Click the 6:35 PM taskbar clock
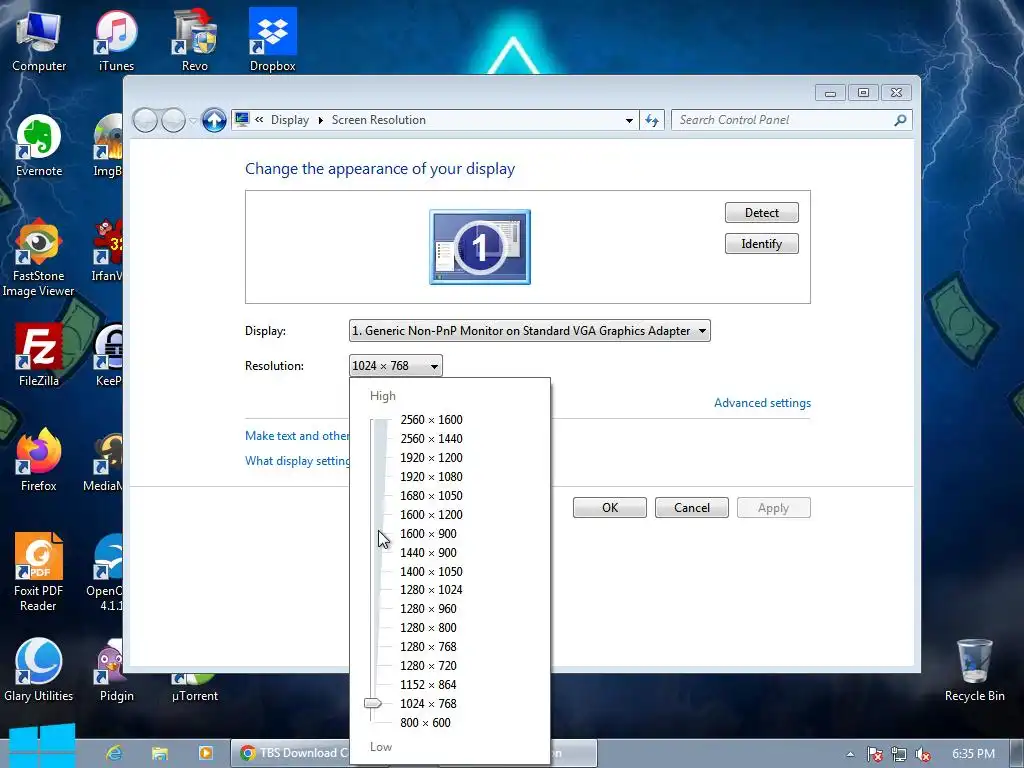Viewport: 1024px width, 768px height. pyautogui.click(x=973, y=754)
